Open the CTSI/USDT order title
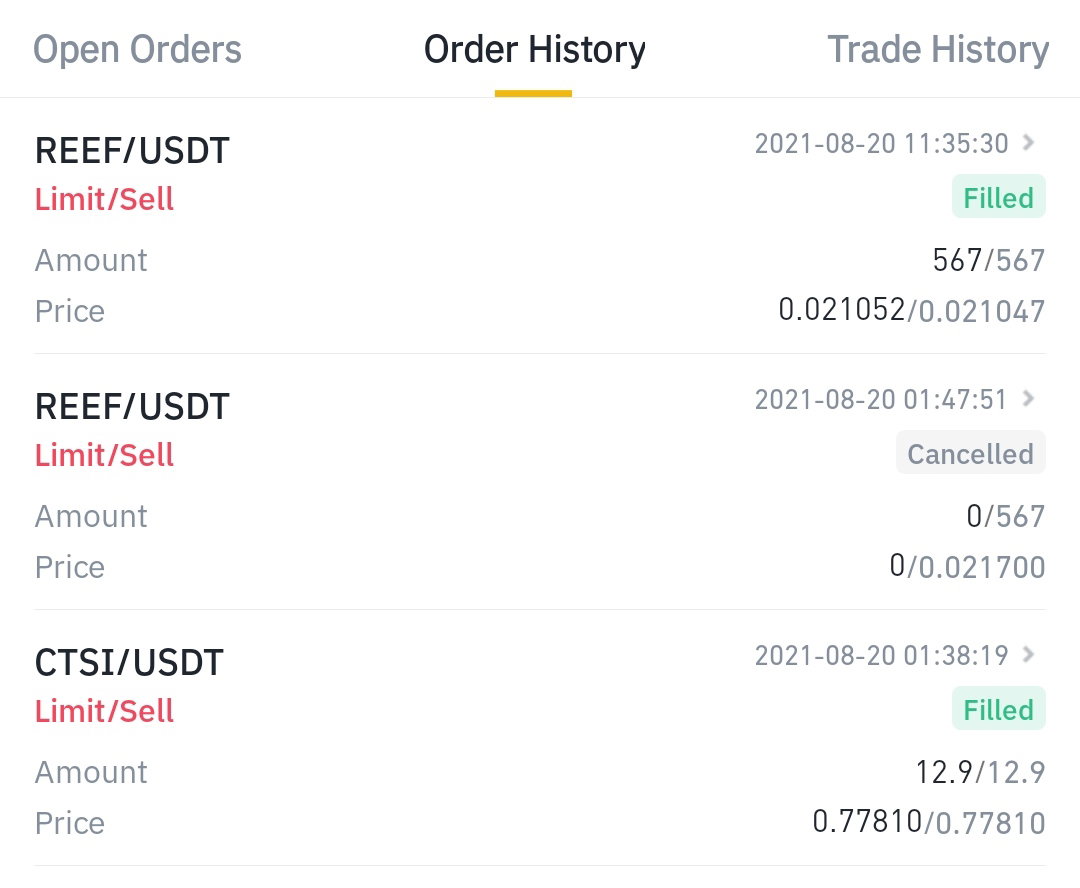Image resolution: width=1080 pixels, height=888 pixels. coord(129,662)
